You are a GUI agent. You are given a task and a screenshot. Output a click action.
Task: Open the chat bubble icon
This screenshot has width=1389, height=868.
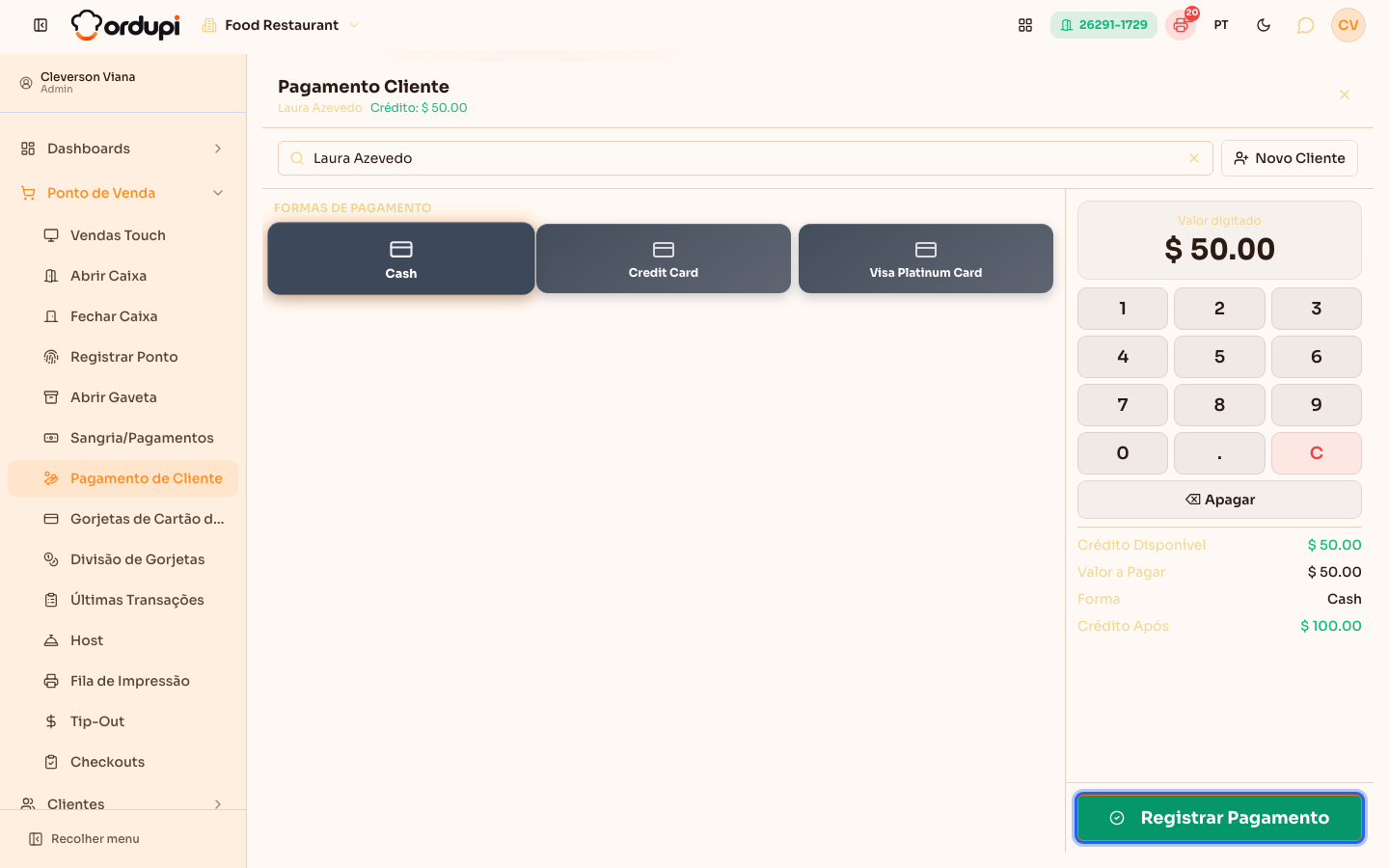click(x=1305, y=25)
